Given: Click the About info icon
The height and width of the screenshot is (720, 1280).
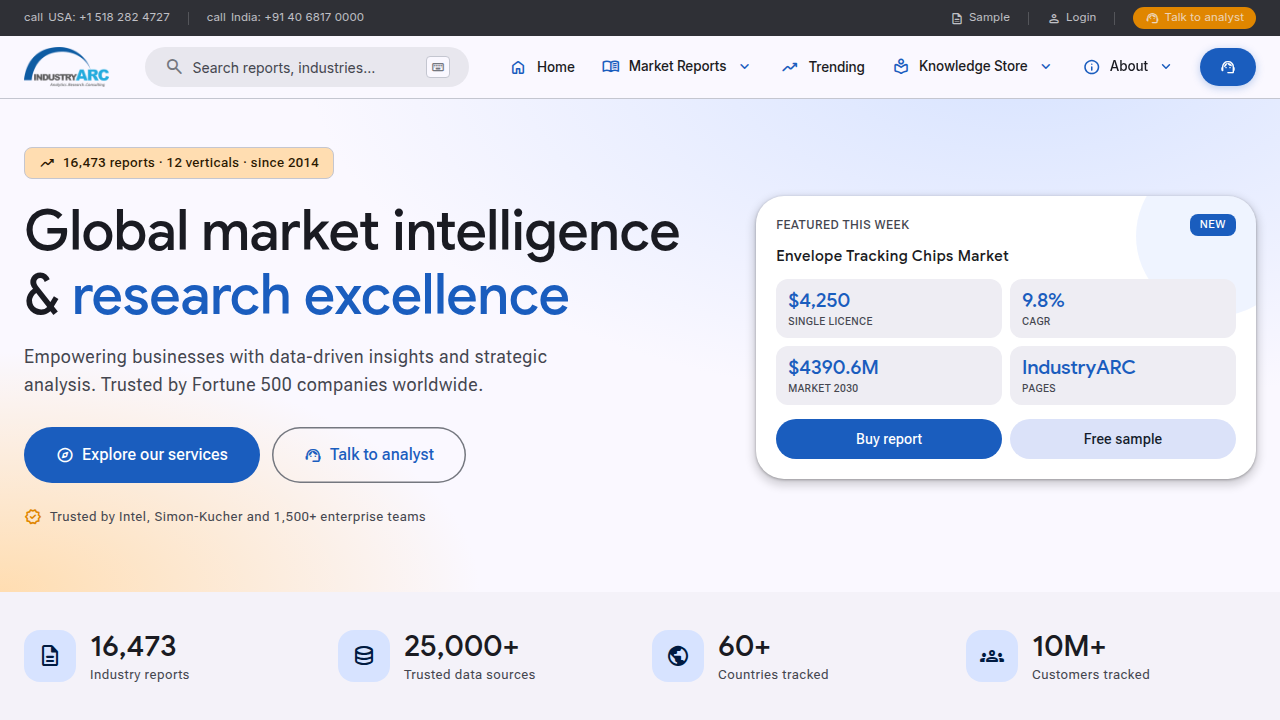Looking at the screenshot, I should coord(1092,67).
